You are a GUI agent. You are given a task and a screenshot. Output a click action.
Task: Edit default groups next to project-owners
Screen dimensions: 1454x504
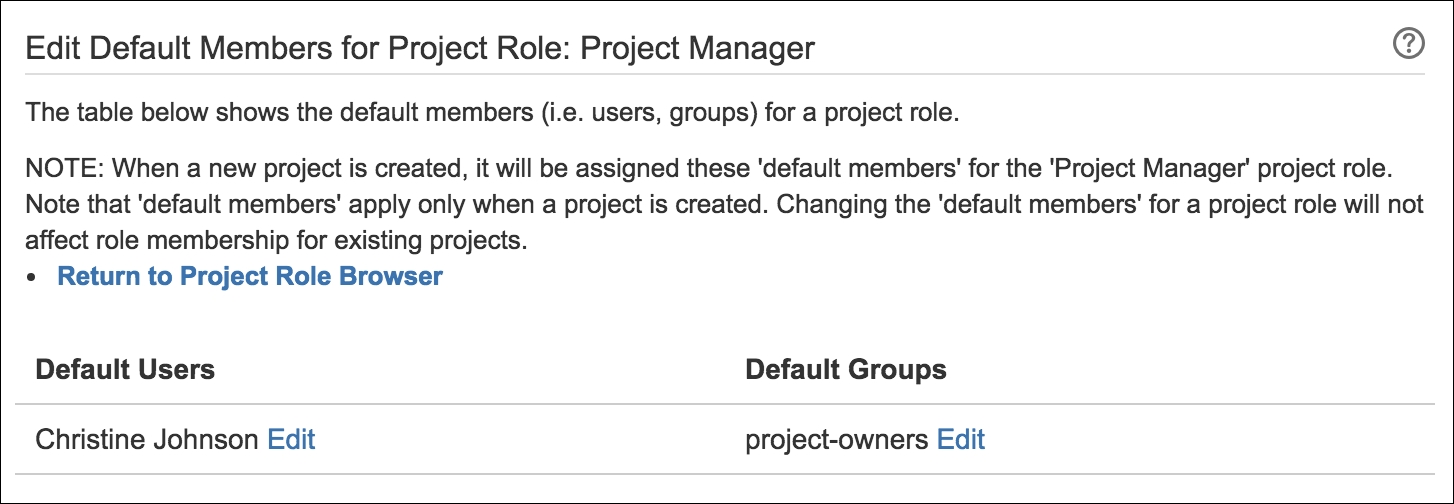(960, 439)
